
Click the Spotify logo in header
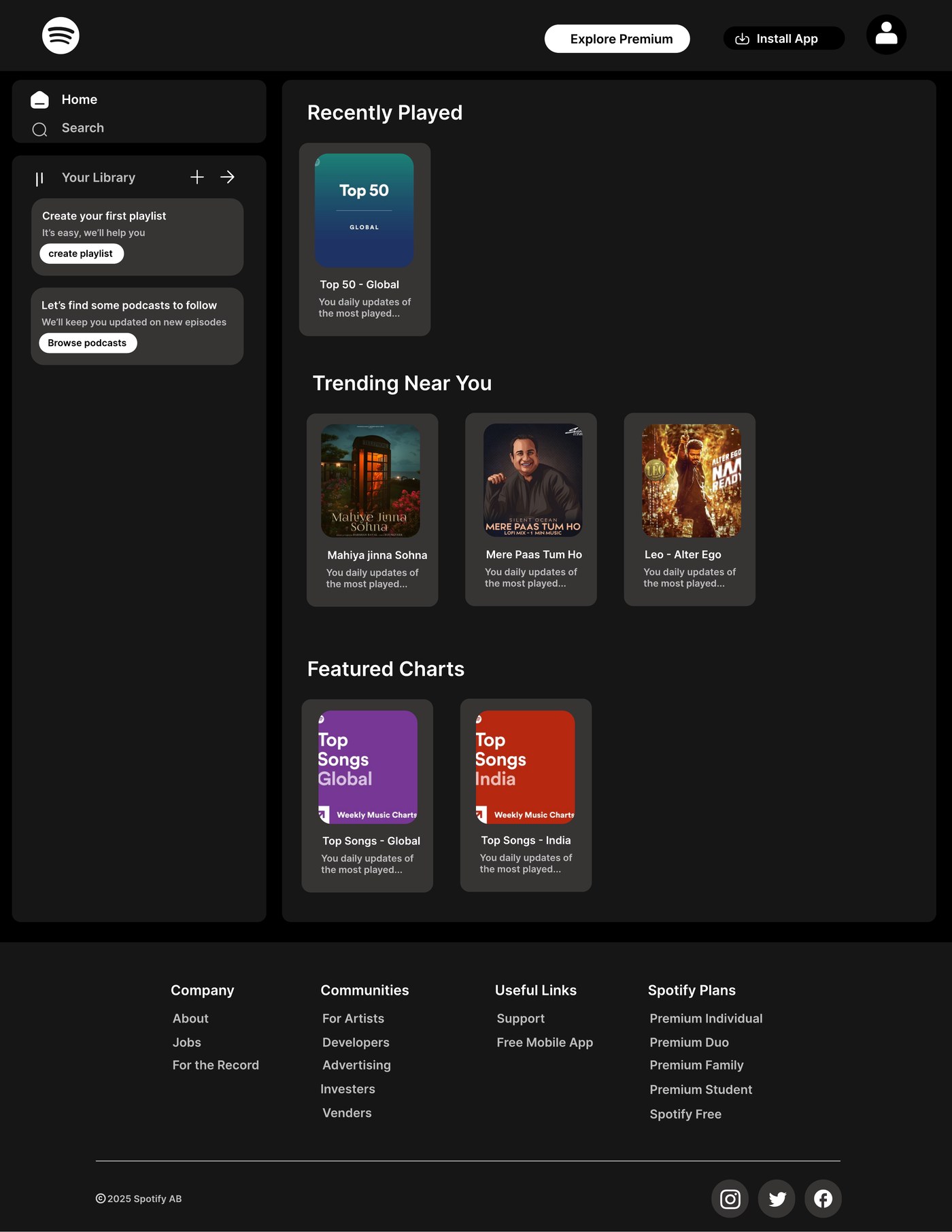61,35
